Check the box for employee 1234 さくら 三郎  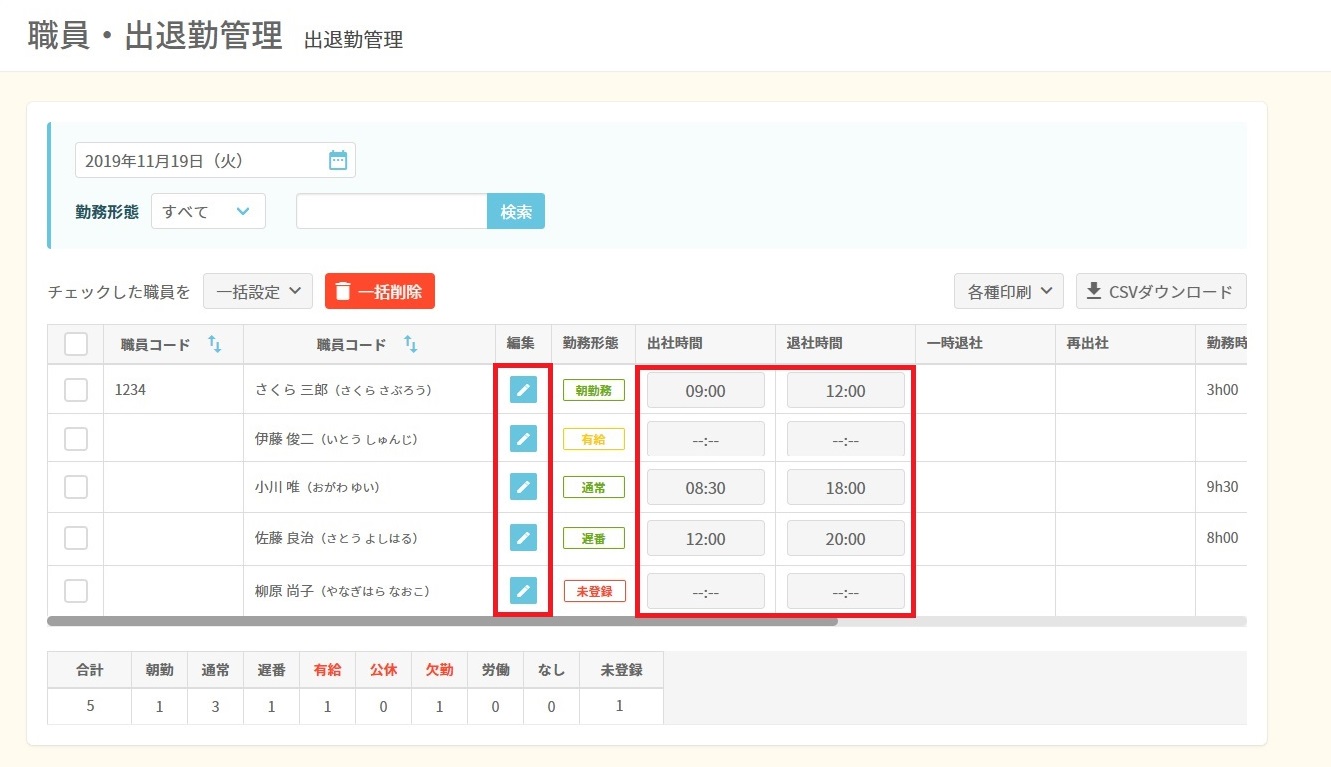coord(76,390)
